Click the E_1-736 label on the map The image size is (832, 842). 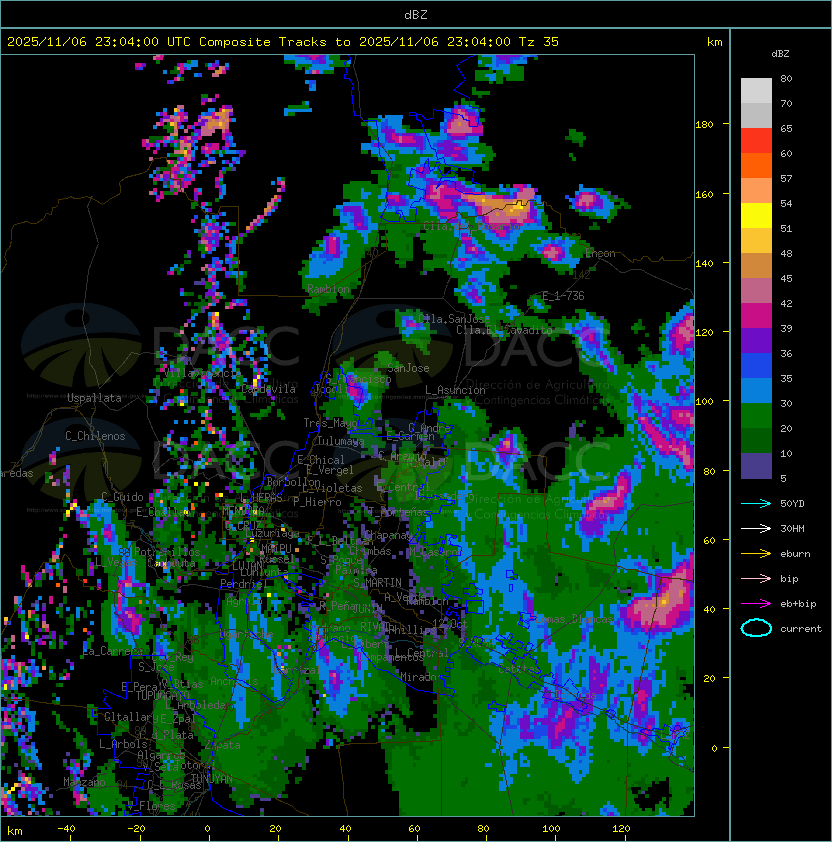[563, 296]
